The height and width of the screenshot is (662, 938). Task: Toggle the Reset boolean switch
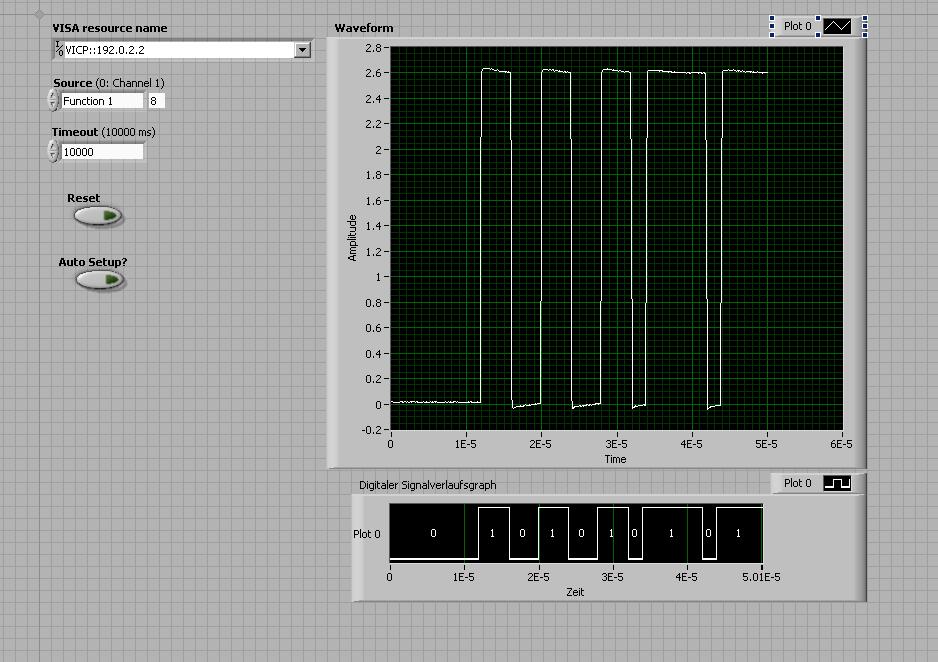(x=98, y=215)
